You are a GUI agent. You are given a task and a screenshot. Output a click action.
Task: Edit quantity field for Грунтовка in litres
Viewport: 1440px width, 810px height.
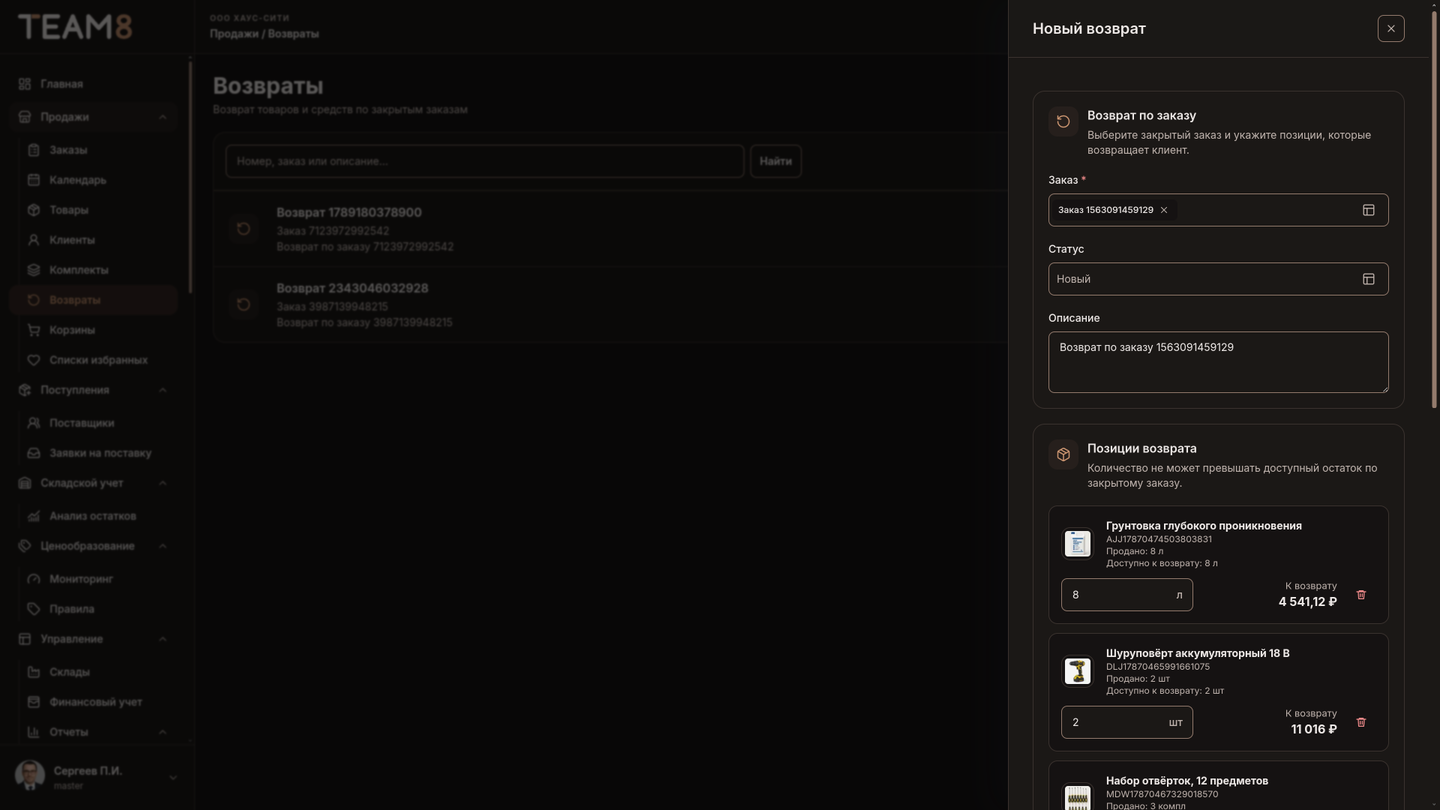(x=1127, y=595)
